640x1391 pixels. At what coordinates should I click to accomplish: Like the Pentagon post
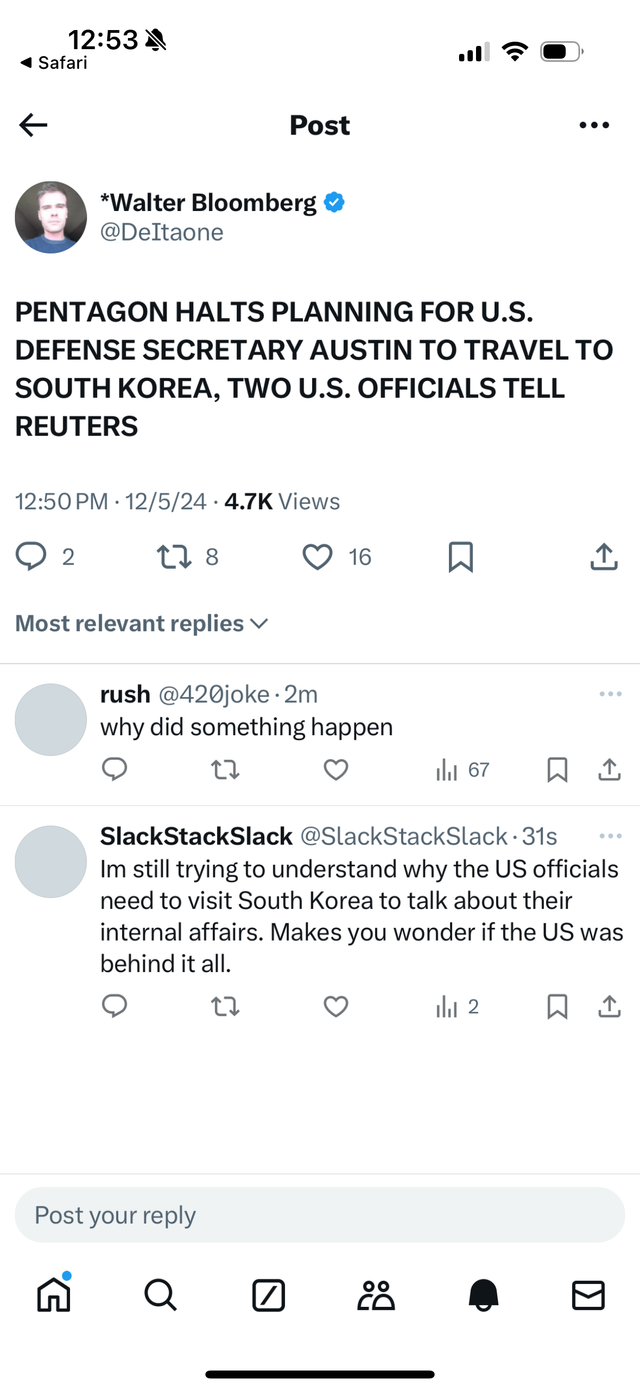tap(316, 557)
